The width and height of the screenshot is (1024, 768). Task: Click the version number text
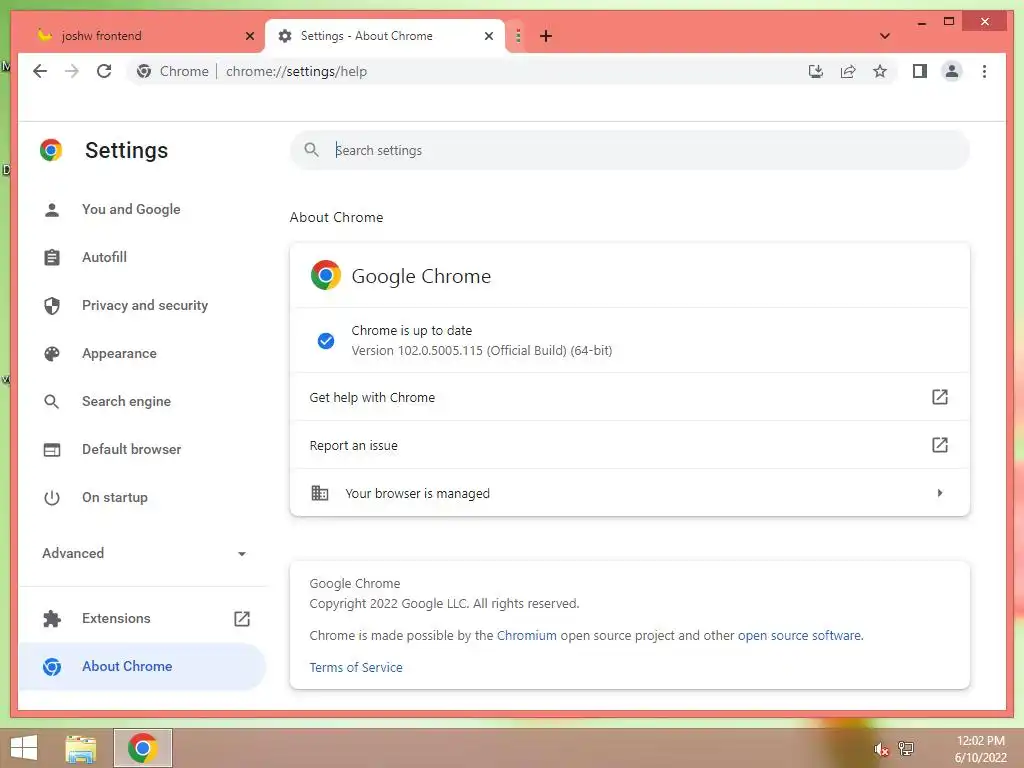click(x=482, y=351)
